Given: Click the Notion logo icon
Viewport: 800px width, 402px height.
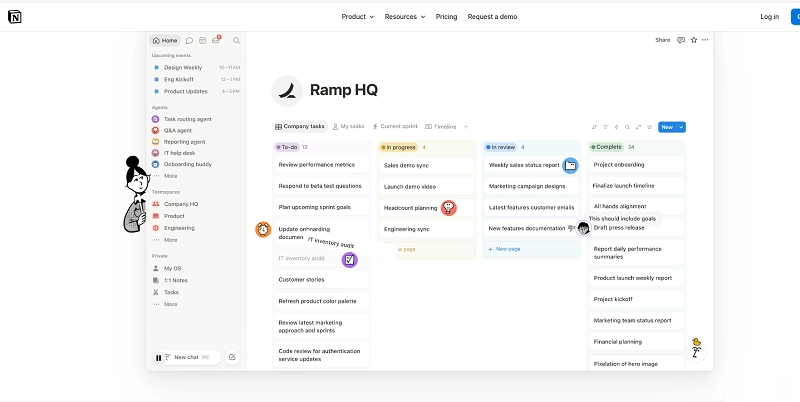Looking at the screenshot, I should pos(15,17).
